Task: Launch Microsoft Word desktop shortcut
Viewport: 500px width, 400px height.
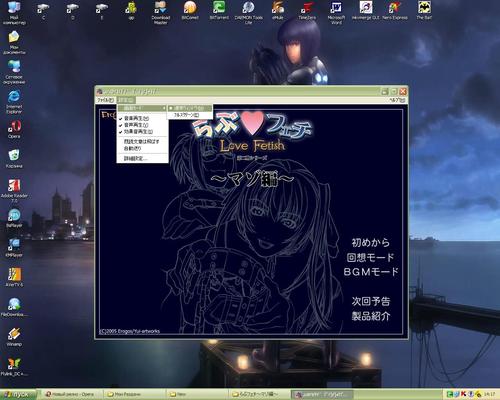Action: (336, 13)
